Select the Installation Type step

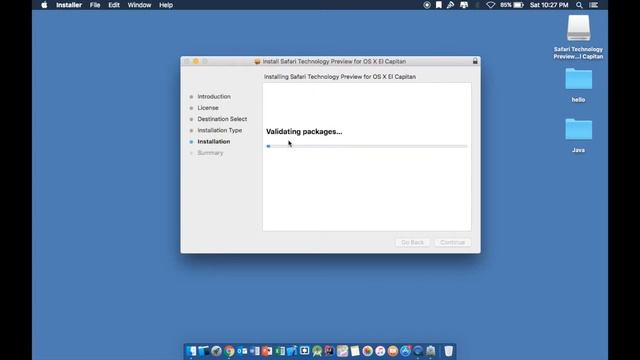(220, 130)
